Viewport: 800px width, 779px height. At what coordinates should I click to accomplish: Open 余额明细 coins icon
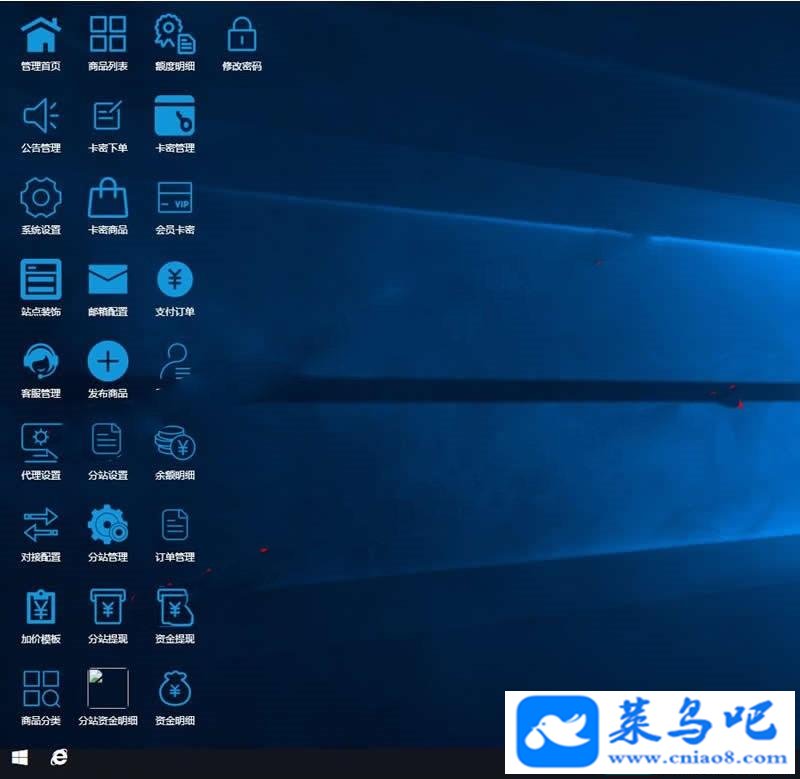(x=174, y=443)
